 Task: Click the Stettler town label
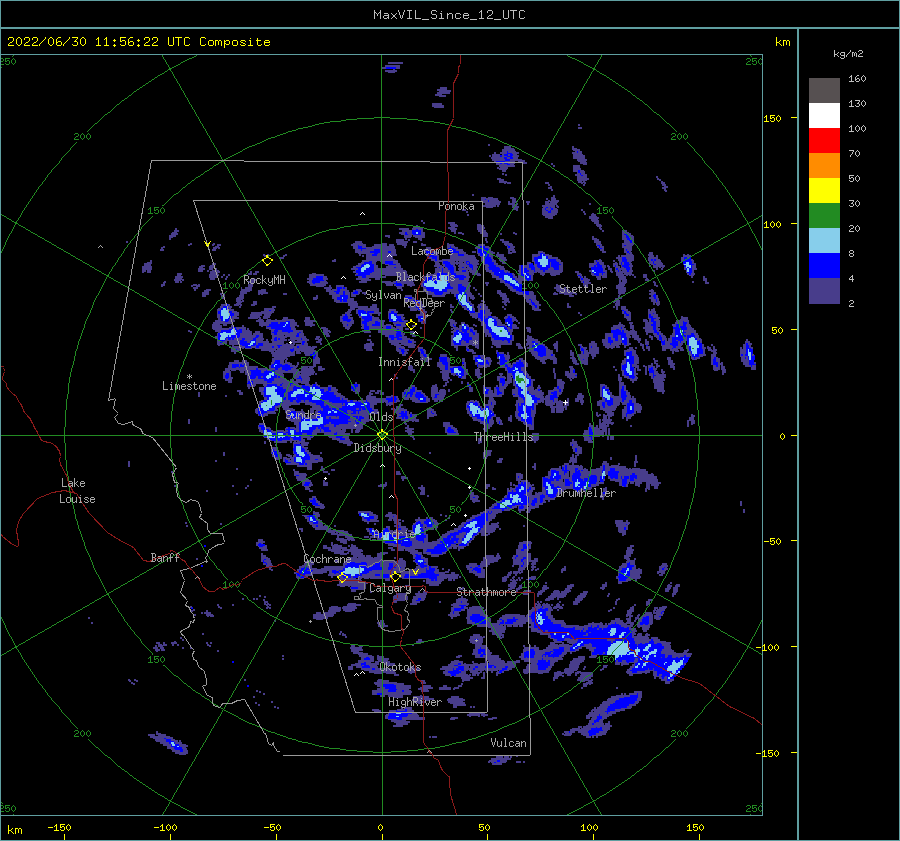583,289
